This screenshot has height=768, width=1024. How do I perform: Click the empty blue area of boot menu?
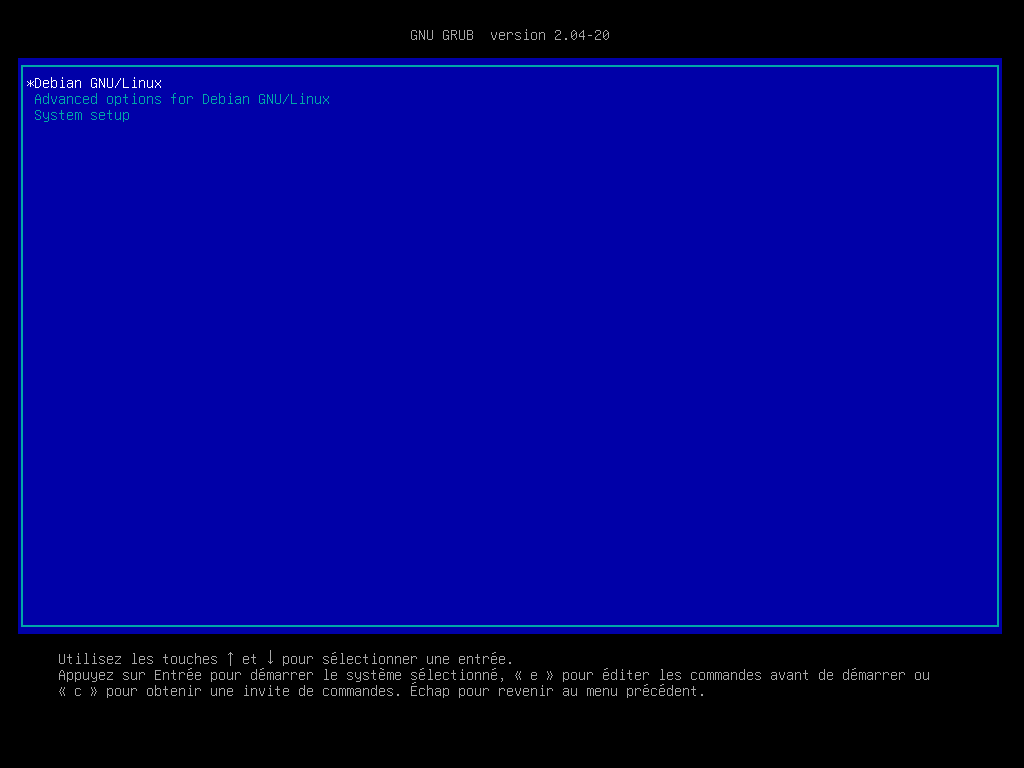(510, 370)
